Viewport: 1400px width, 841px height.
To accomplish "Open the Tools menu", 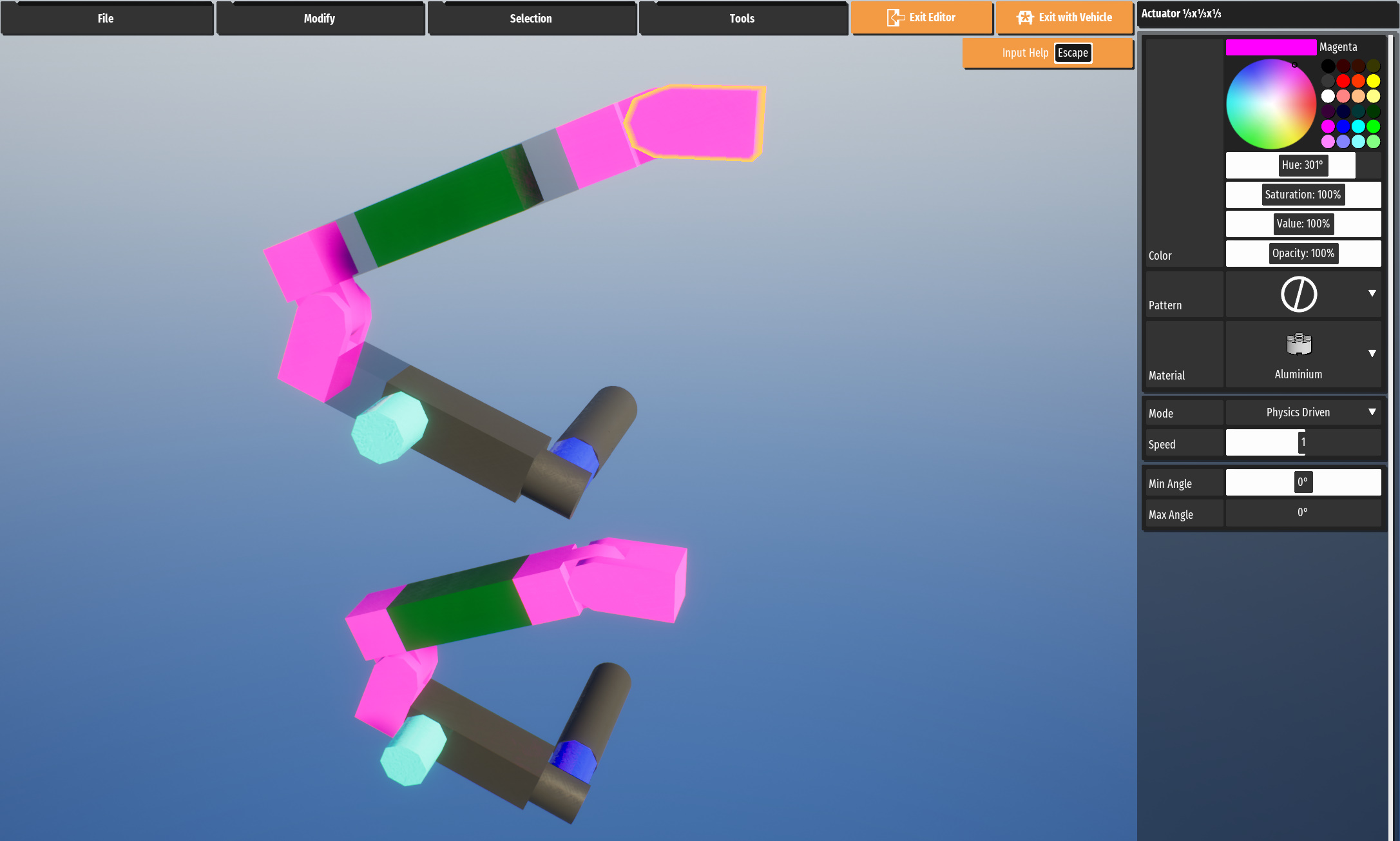I will [742, 19].
